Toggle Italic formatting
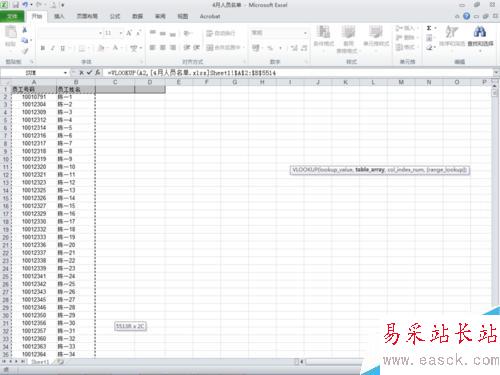 click(x=53, y=48)
